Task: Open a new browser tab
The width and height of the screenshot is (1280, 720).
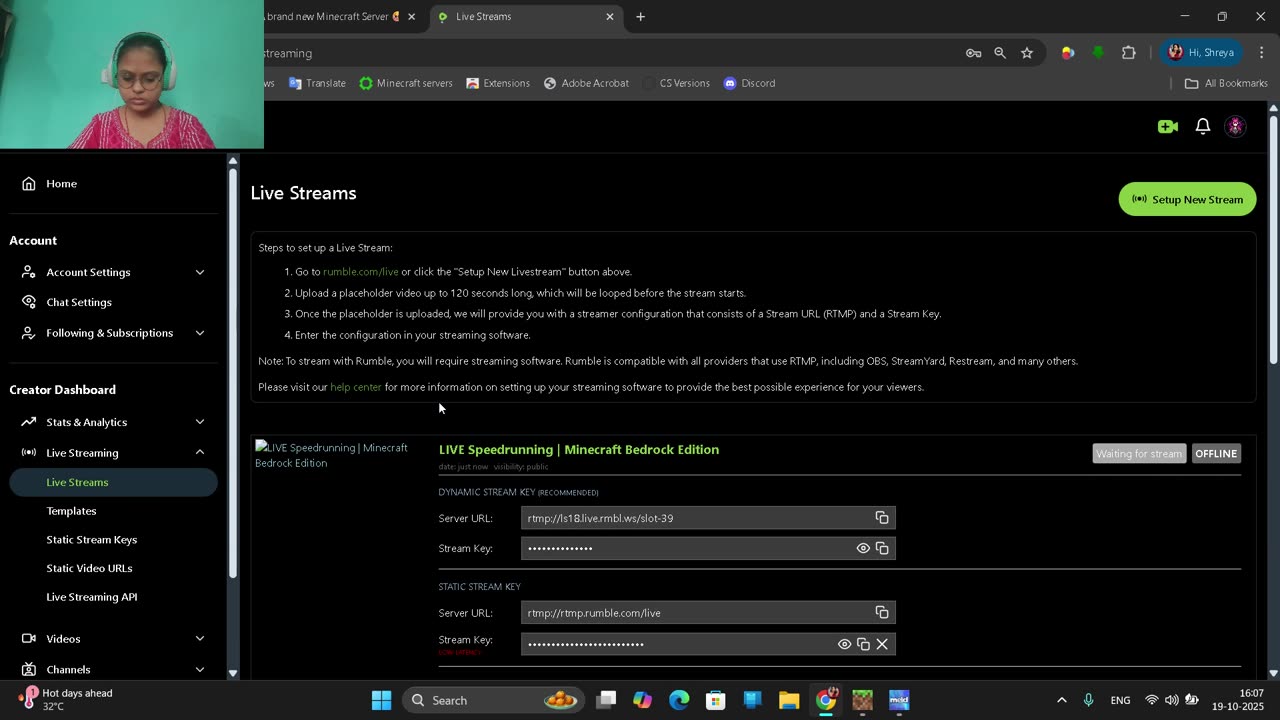Action: pos(641,17)
